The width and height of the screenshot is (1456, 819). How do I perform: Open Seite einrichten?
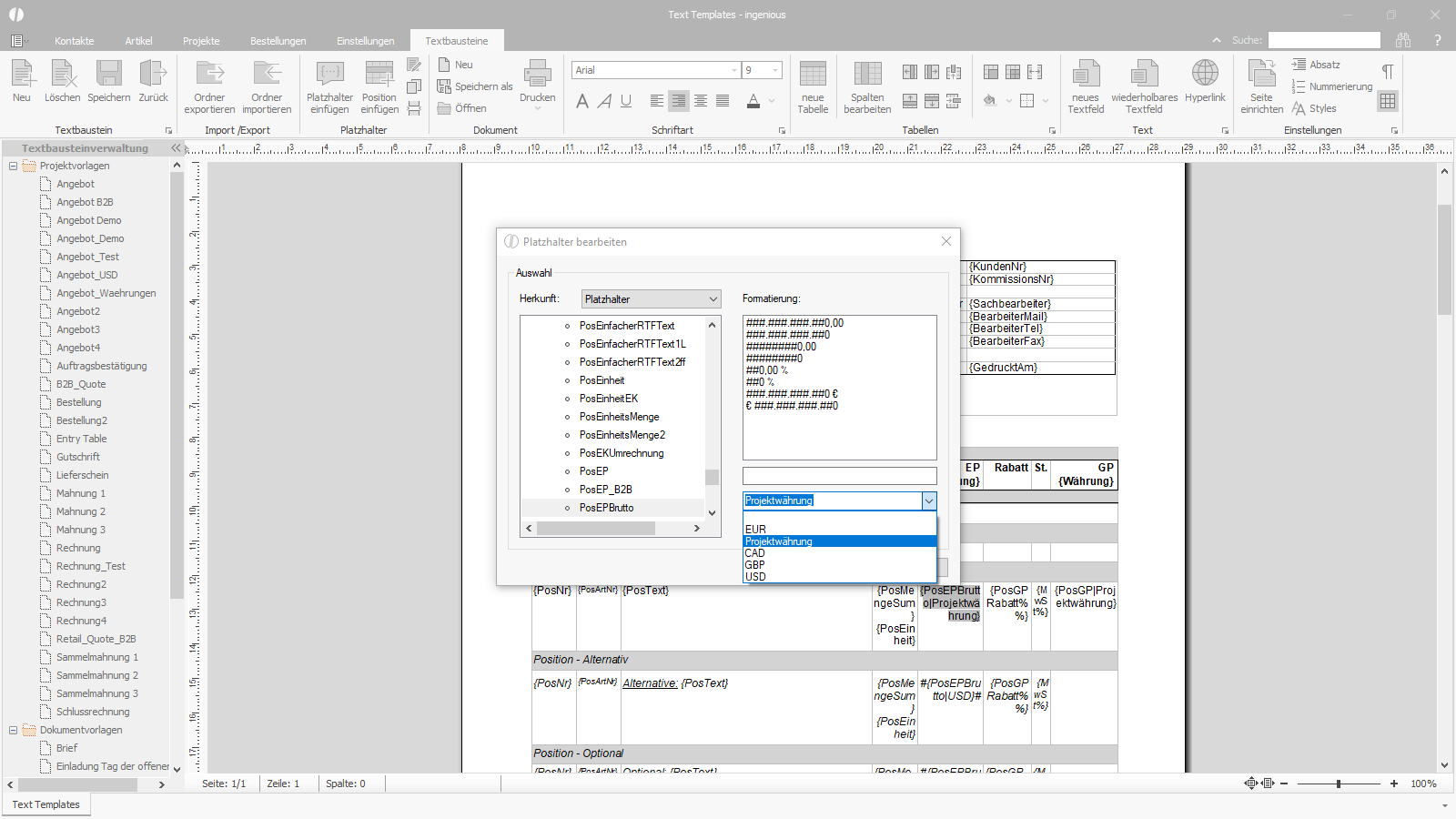[1261, 86]
